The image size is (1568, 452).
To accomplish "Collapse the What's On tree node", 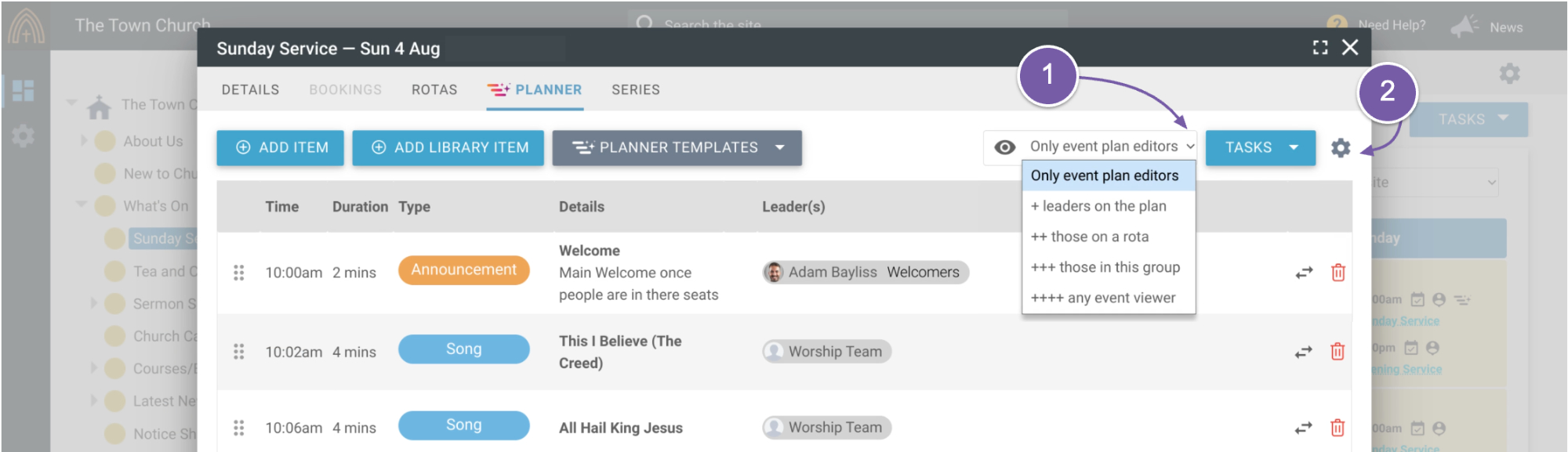I will 81,204.
